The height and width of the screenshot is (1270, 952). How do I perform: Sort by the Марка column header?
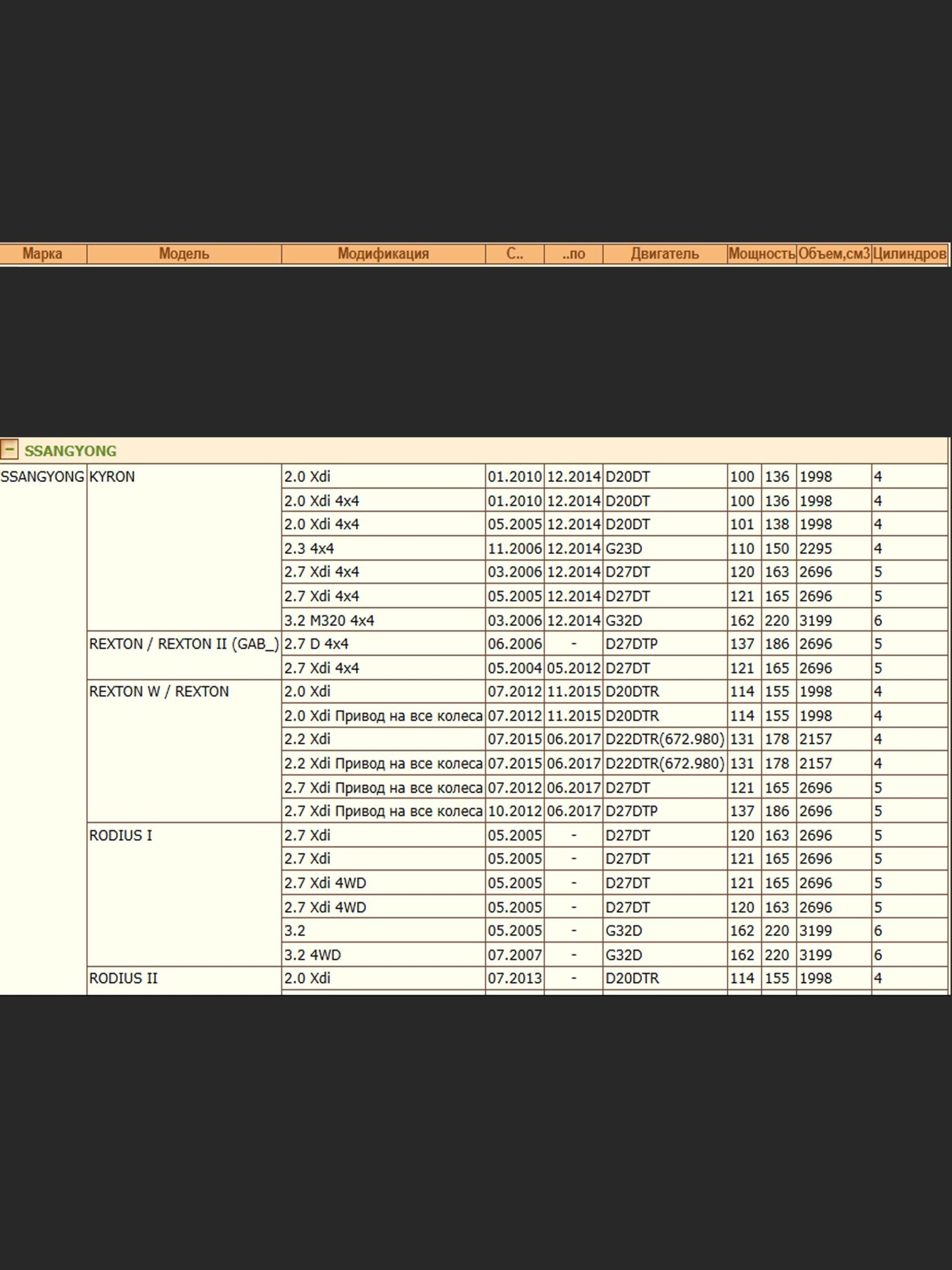[x=43, y=254]
